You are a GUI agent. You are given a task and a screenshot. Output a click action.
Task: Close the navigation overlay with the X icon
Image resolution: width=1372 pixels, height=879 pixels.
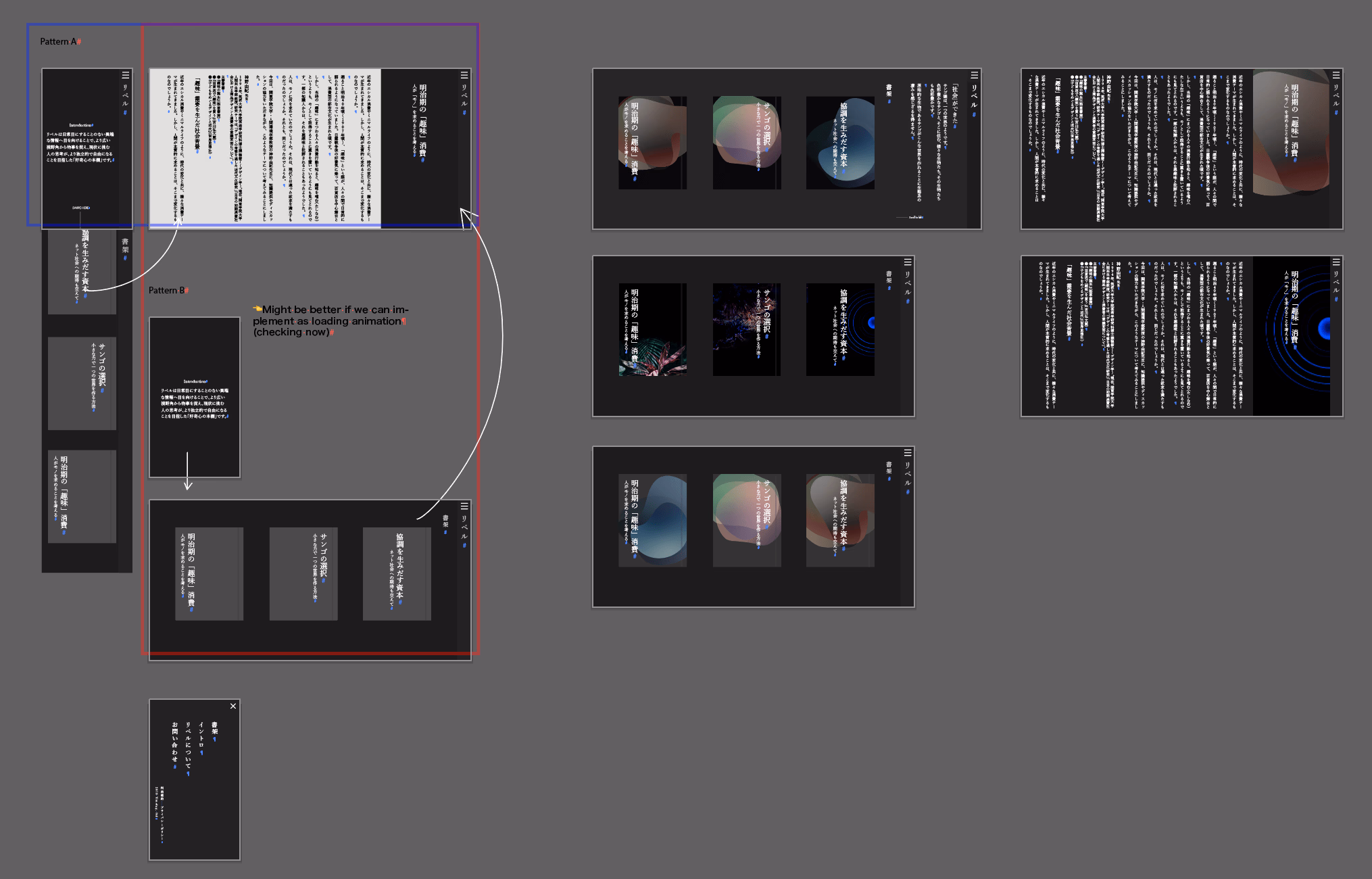[x=232, y=706]
